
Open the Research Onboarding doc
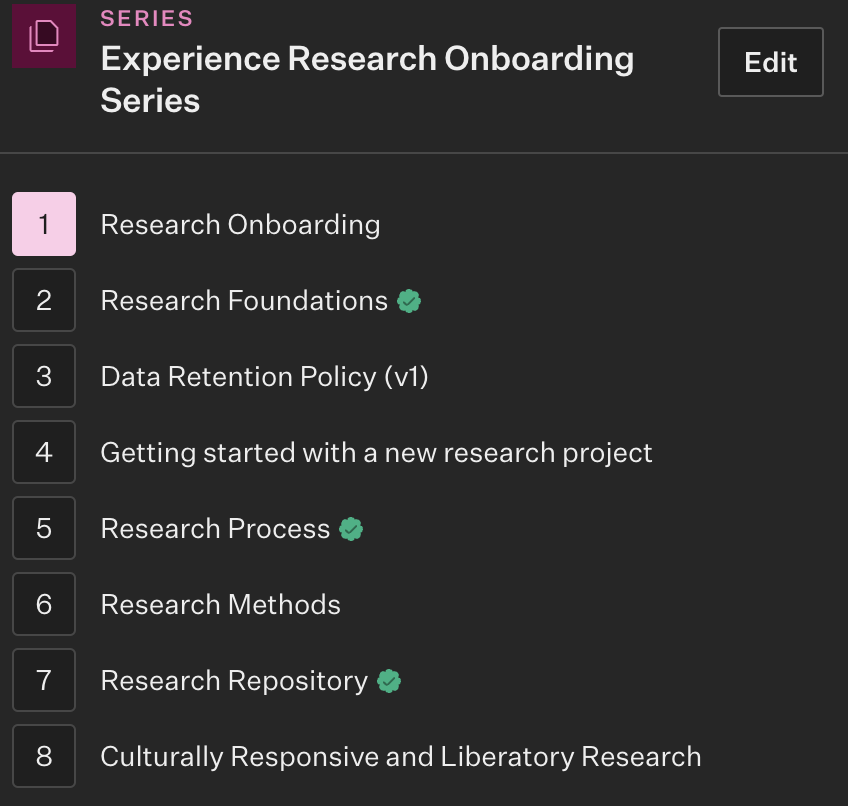(240, 225)
